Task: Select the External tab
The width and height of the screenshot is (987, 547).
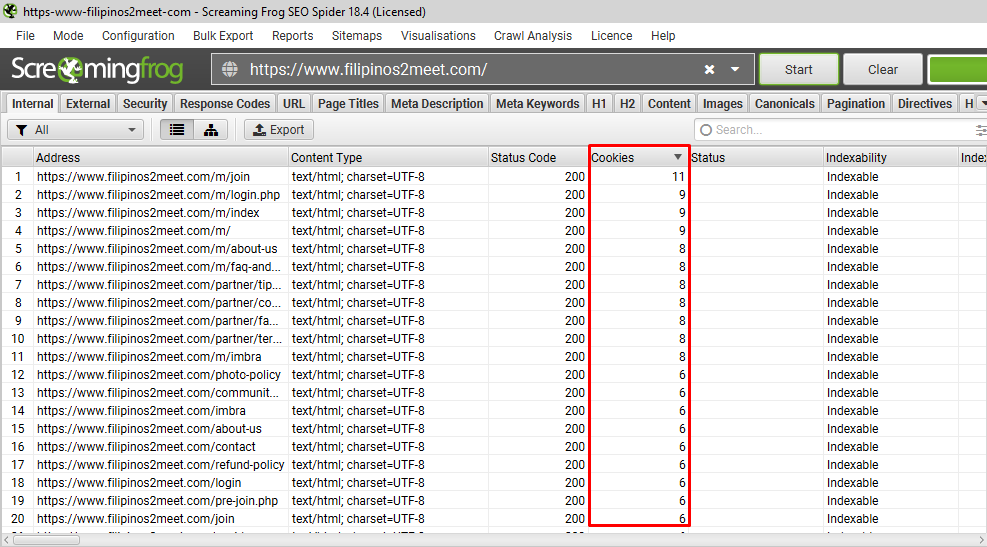Action: point(87,103)
